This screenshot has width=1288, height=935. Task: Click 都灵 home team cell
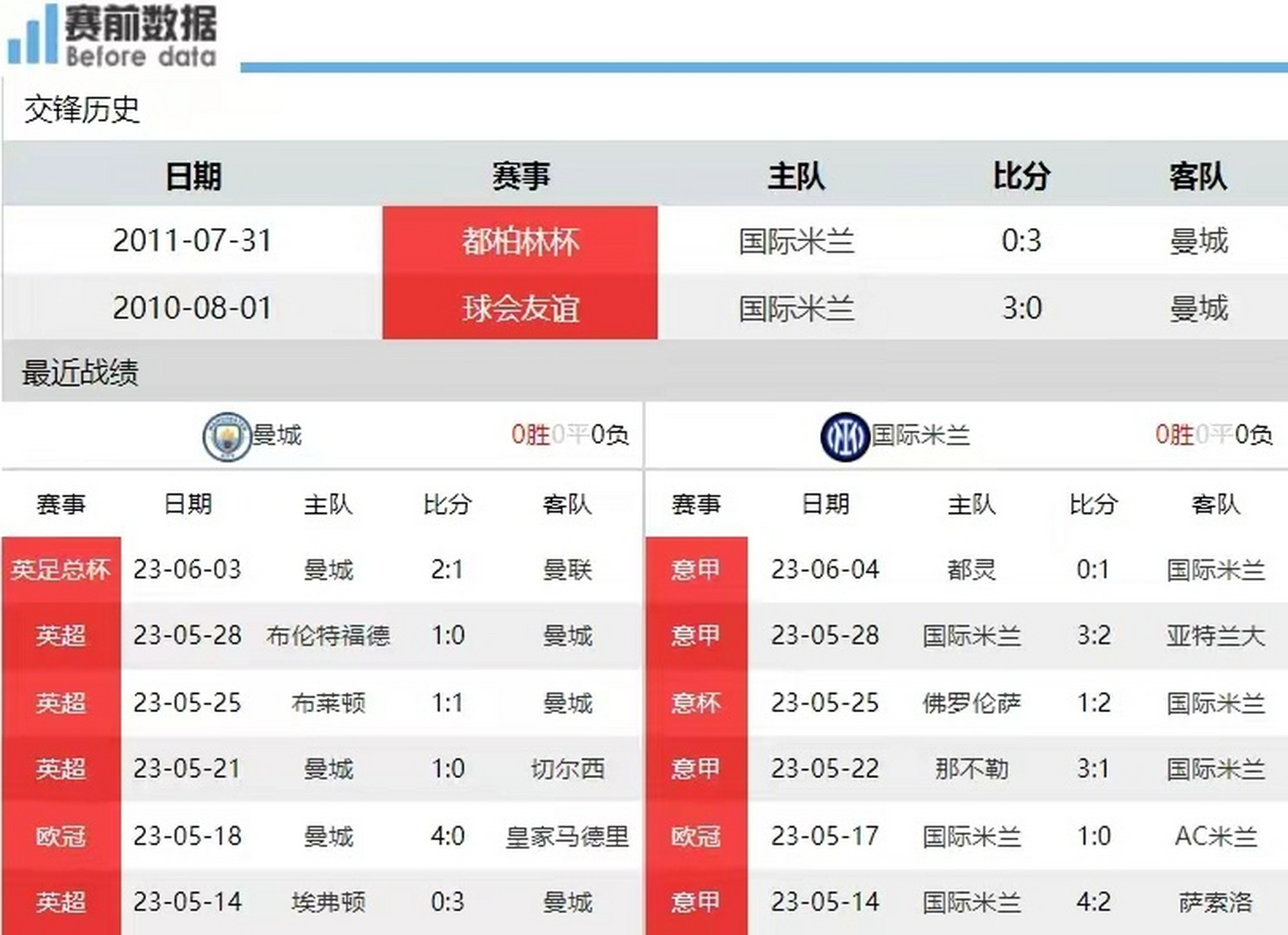971,569
